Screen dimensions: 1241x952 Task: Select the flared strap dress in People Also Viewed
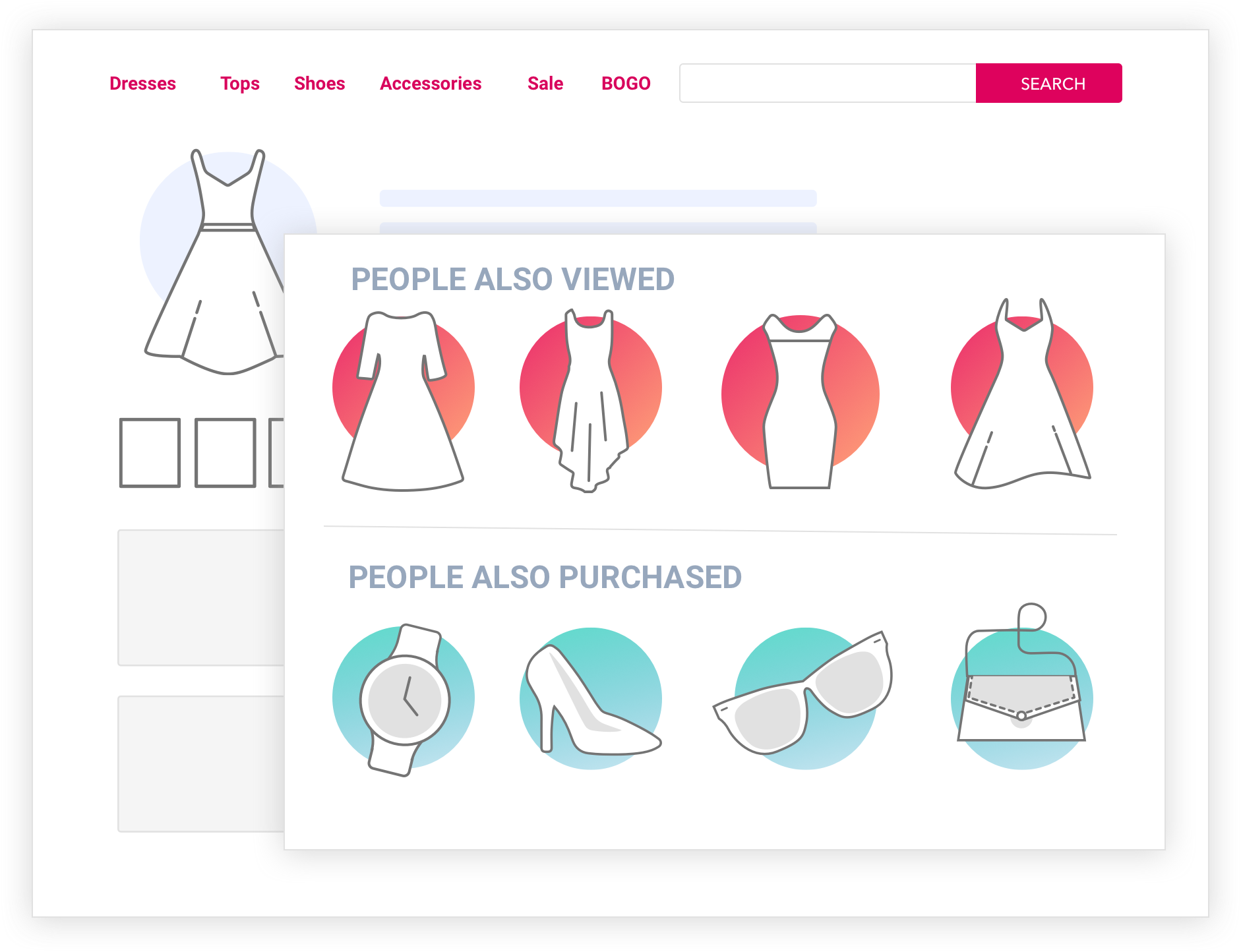(x=1022, y=396)
